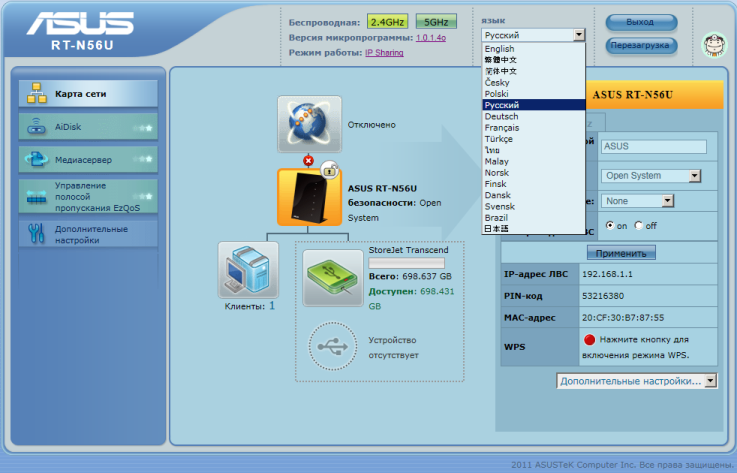Click the advanced settings tools icon
Screen dimensions: 737x473
(x=37, y=233)
